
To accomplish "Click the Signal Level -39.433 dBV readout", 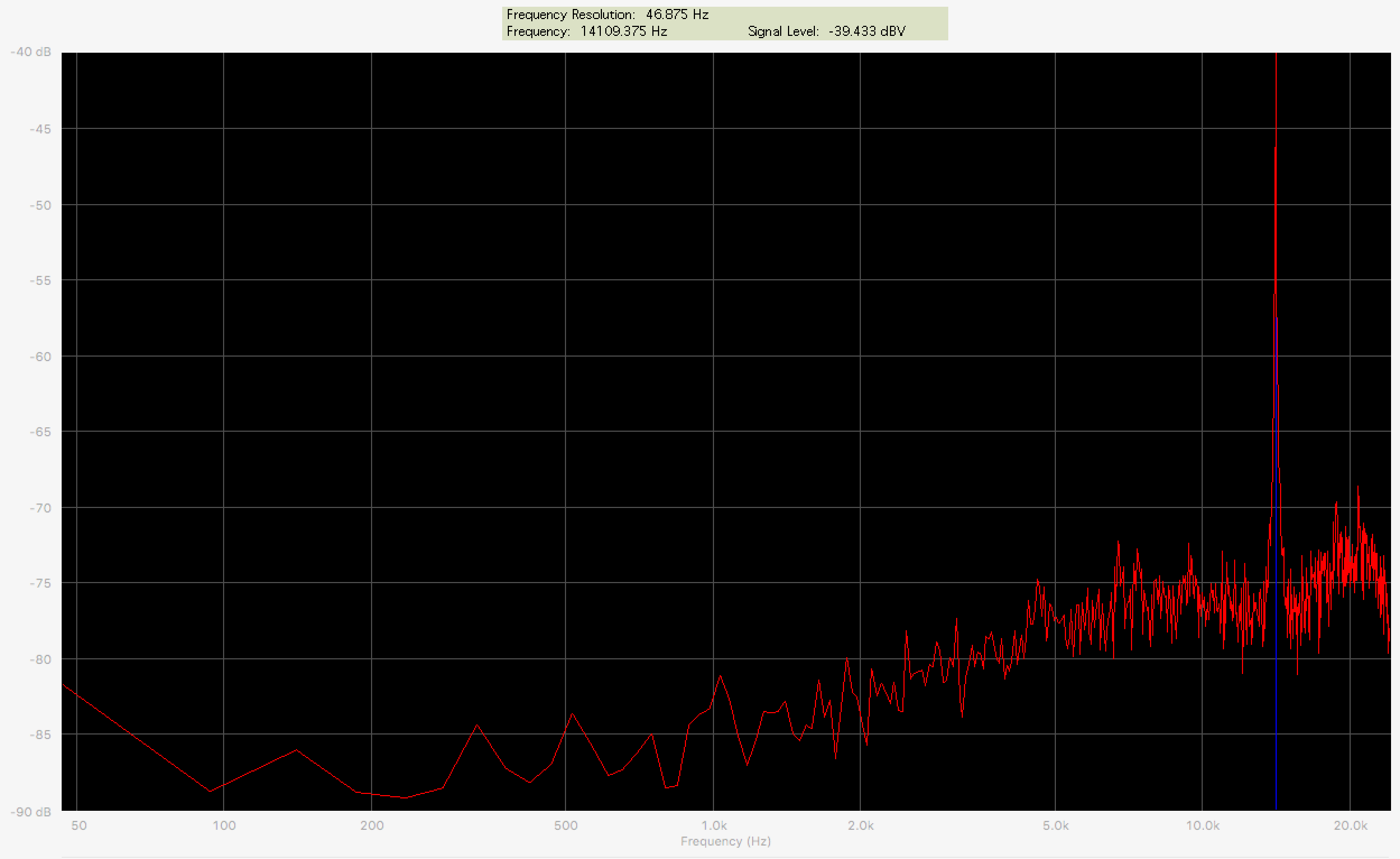I will tap(826, 31).
